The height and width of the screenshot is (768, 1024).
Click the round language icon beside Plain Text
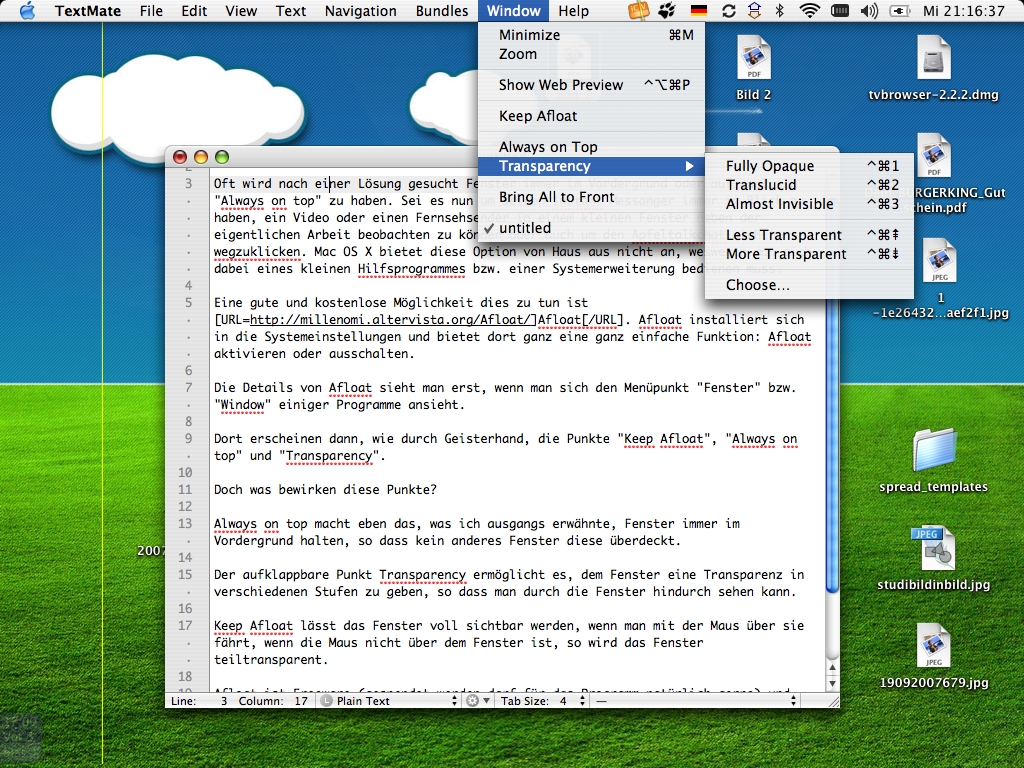point(325,701)
